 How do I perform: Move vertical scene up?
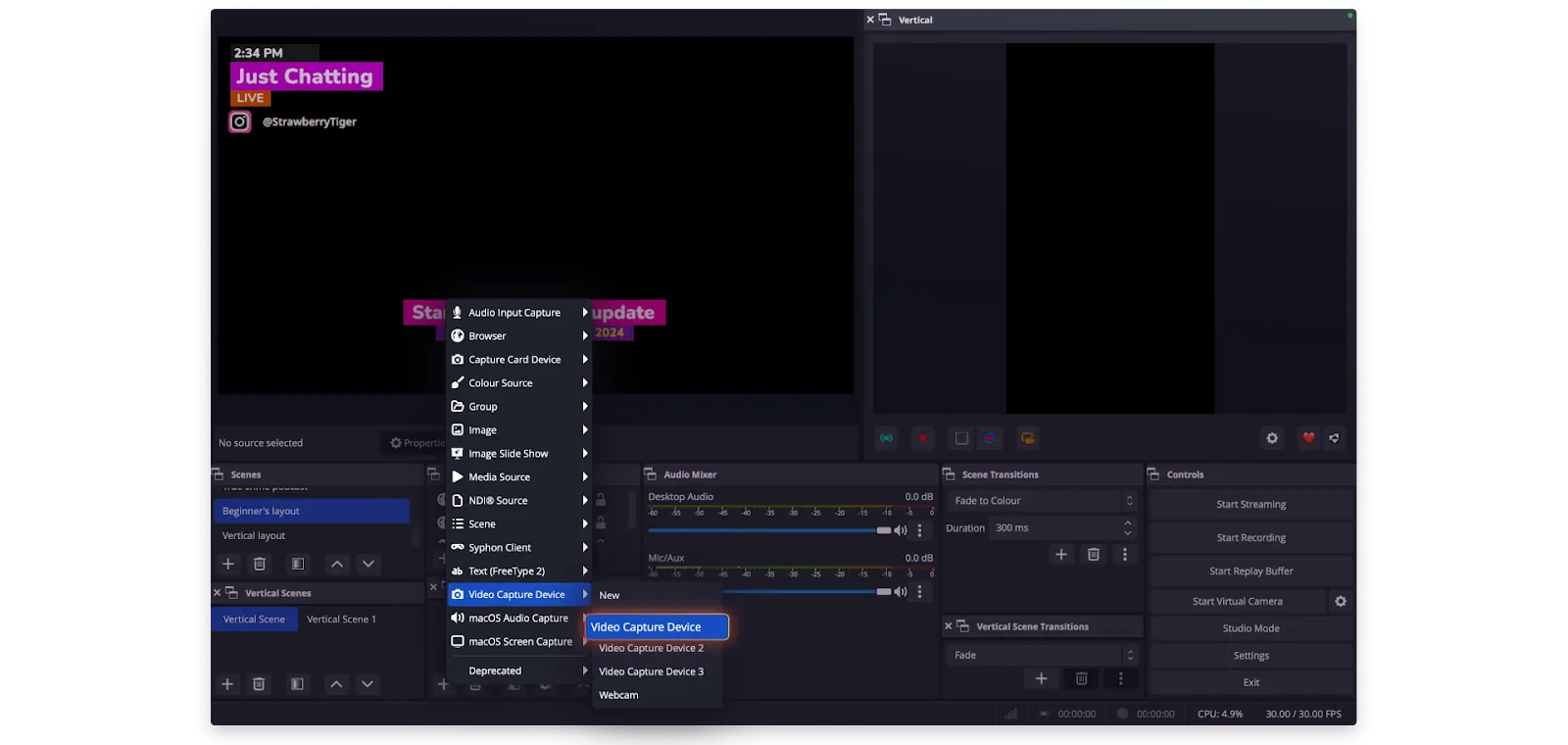[336, 684]
